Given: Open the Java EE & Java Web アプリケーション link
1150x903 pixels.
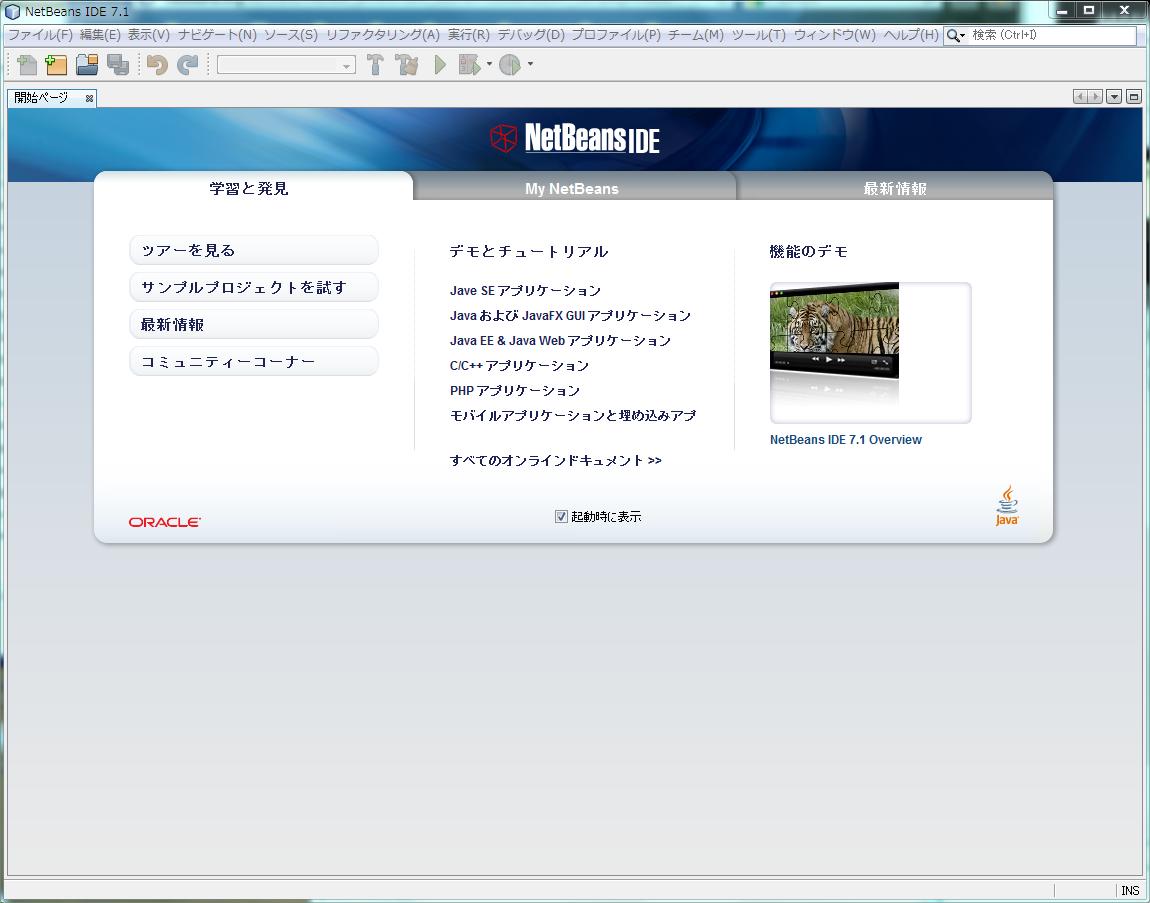Looking at the screenshot, I should click(x=560, y=340).
